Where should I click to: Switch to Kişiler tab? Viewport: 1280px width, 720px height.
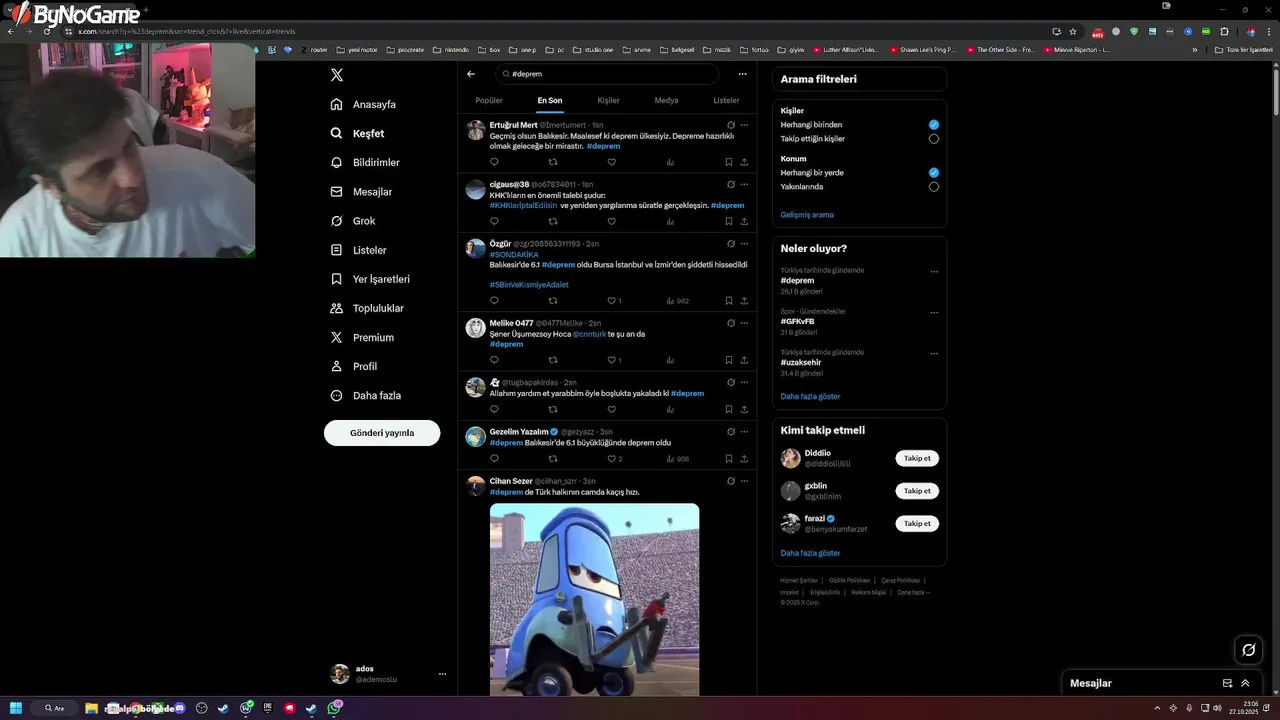point(608,100)
